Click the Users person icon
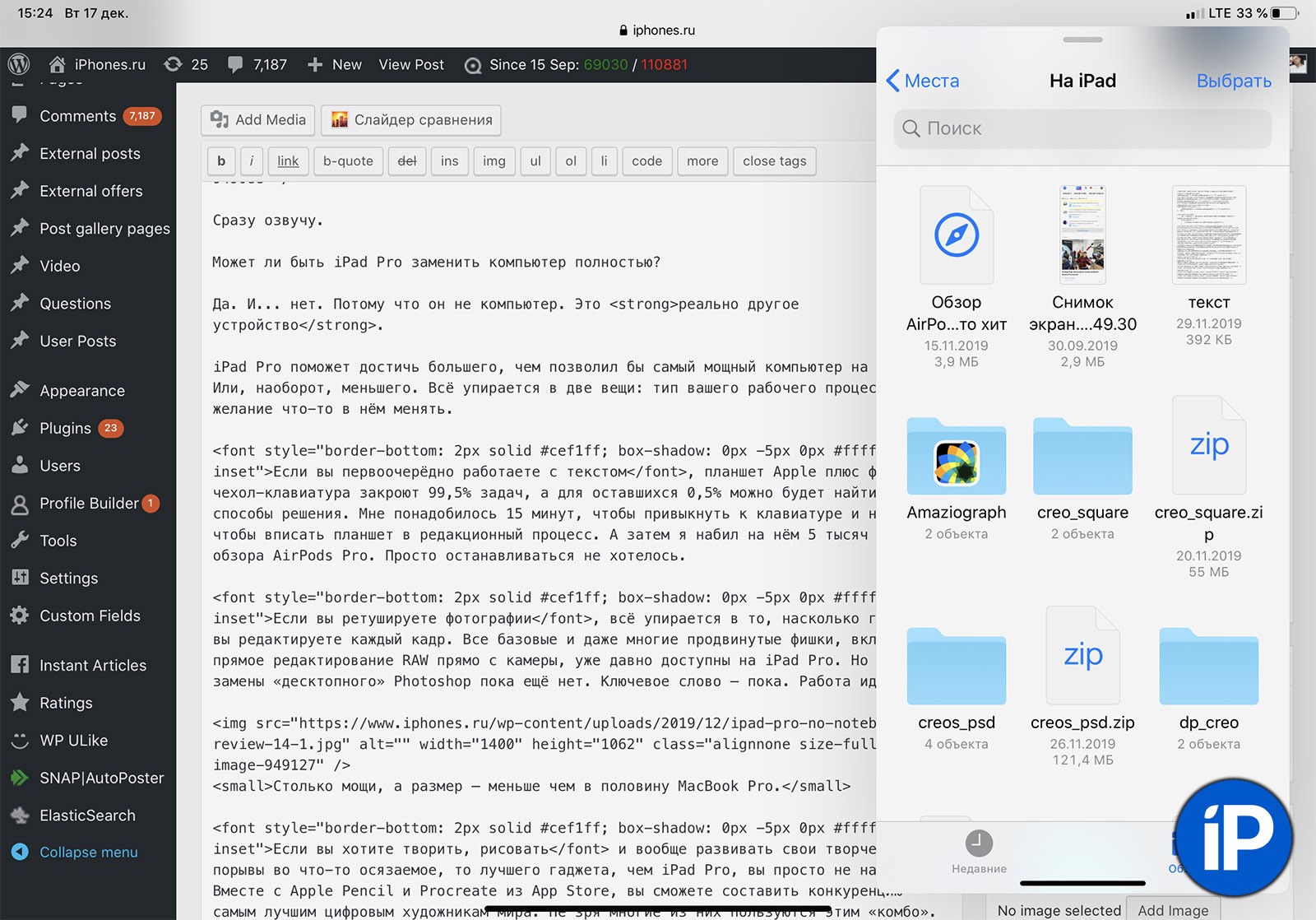The image size is (1316, 920). tap(20, 465)
